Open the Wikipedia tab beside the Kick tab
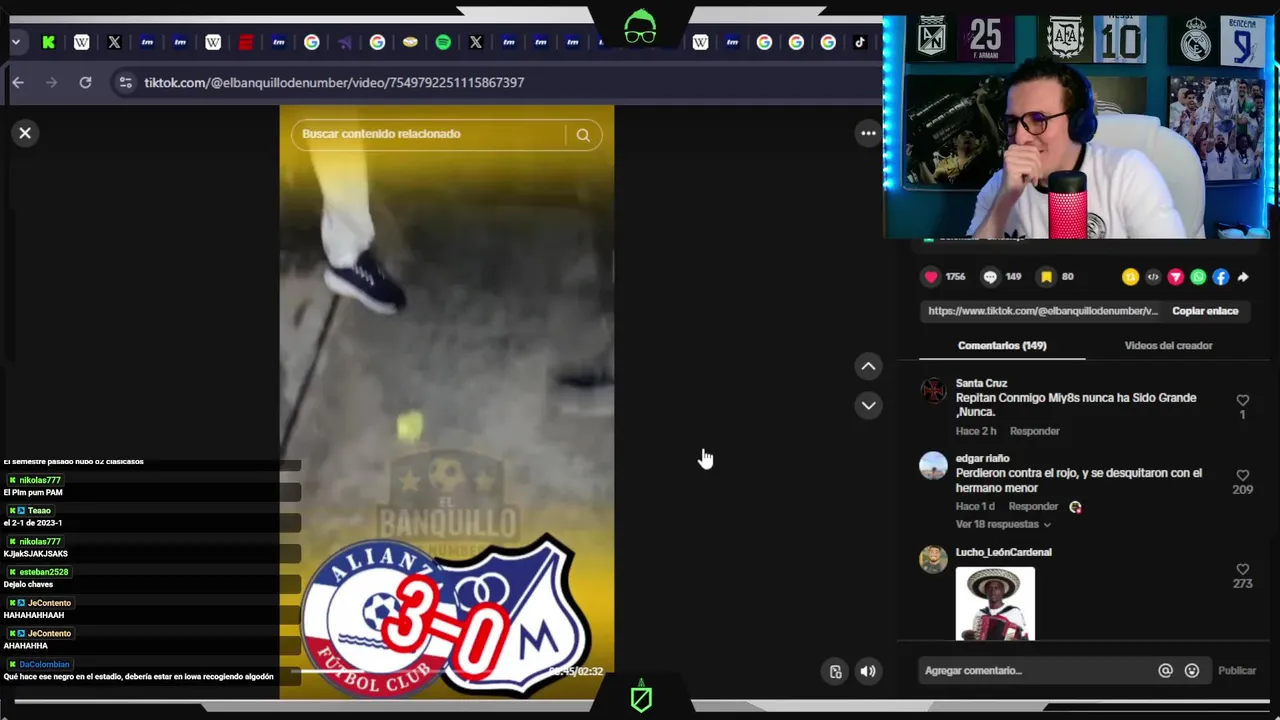This screenshot has height=720, width=1280. click(x=81, y=42)
